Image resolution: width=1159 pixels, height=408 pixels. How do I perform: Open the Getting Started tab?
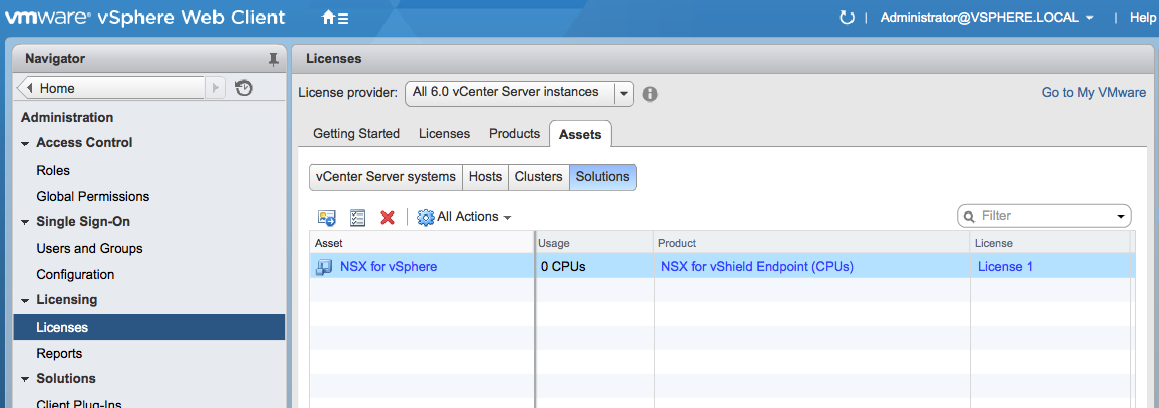[356, 134]
